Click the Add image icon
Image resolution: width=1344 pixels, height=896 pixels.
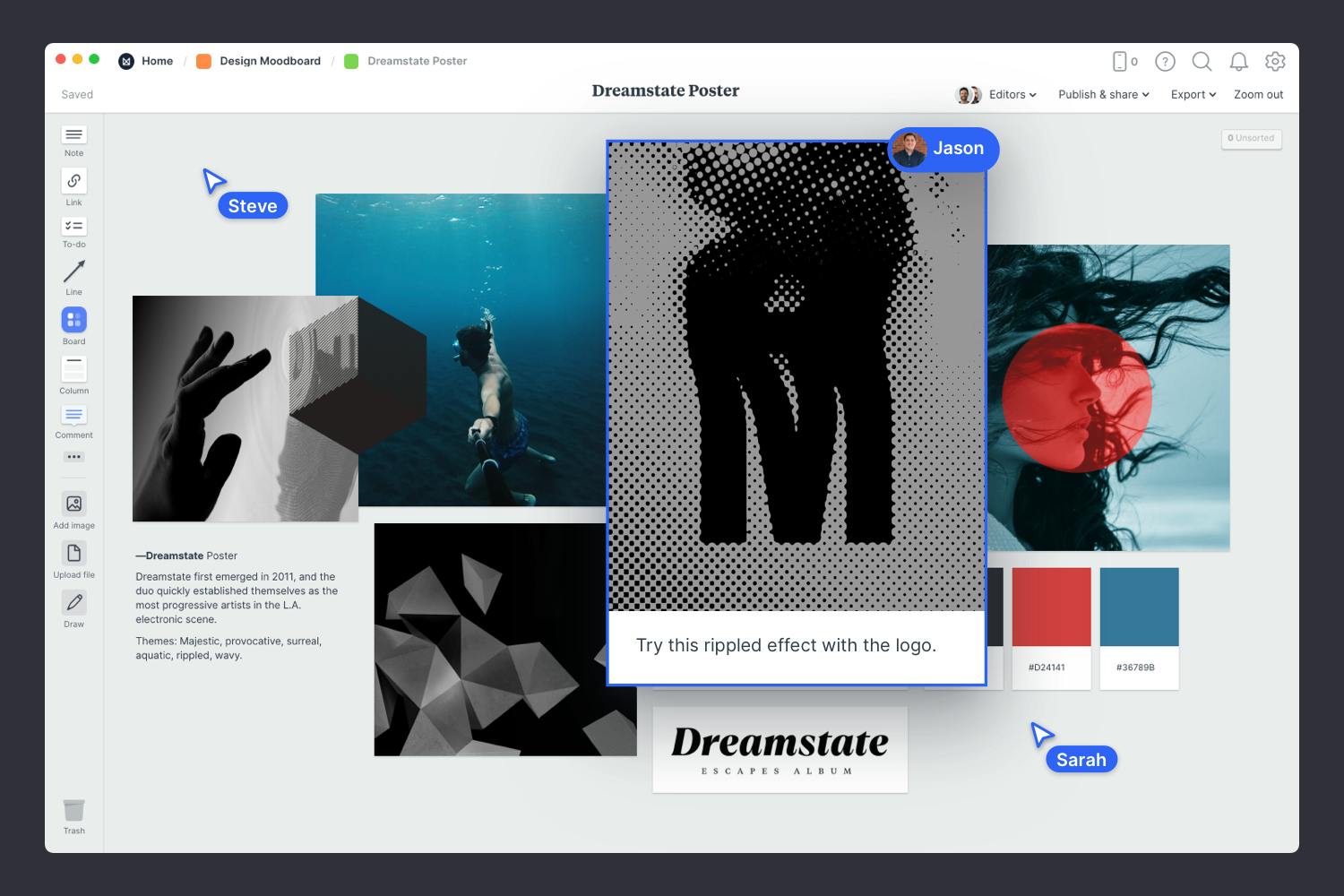point(73,504)
